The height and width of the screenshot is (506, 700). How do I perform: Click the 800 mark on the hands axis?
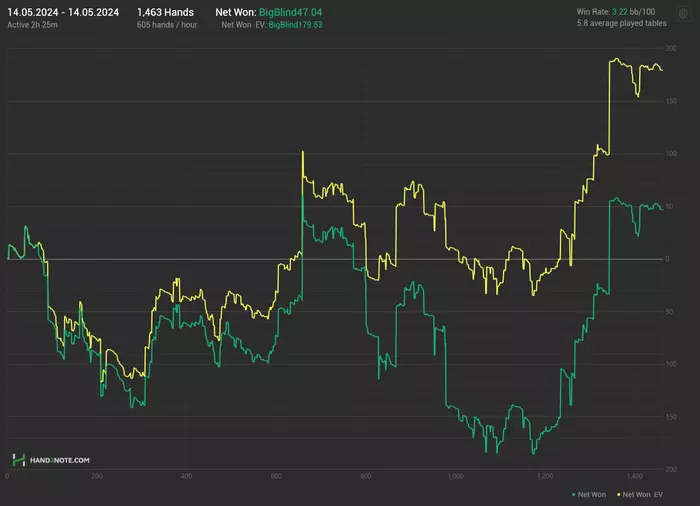[365, 476]
